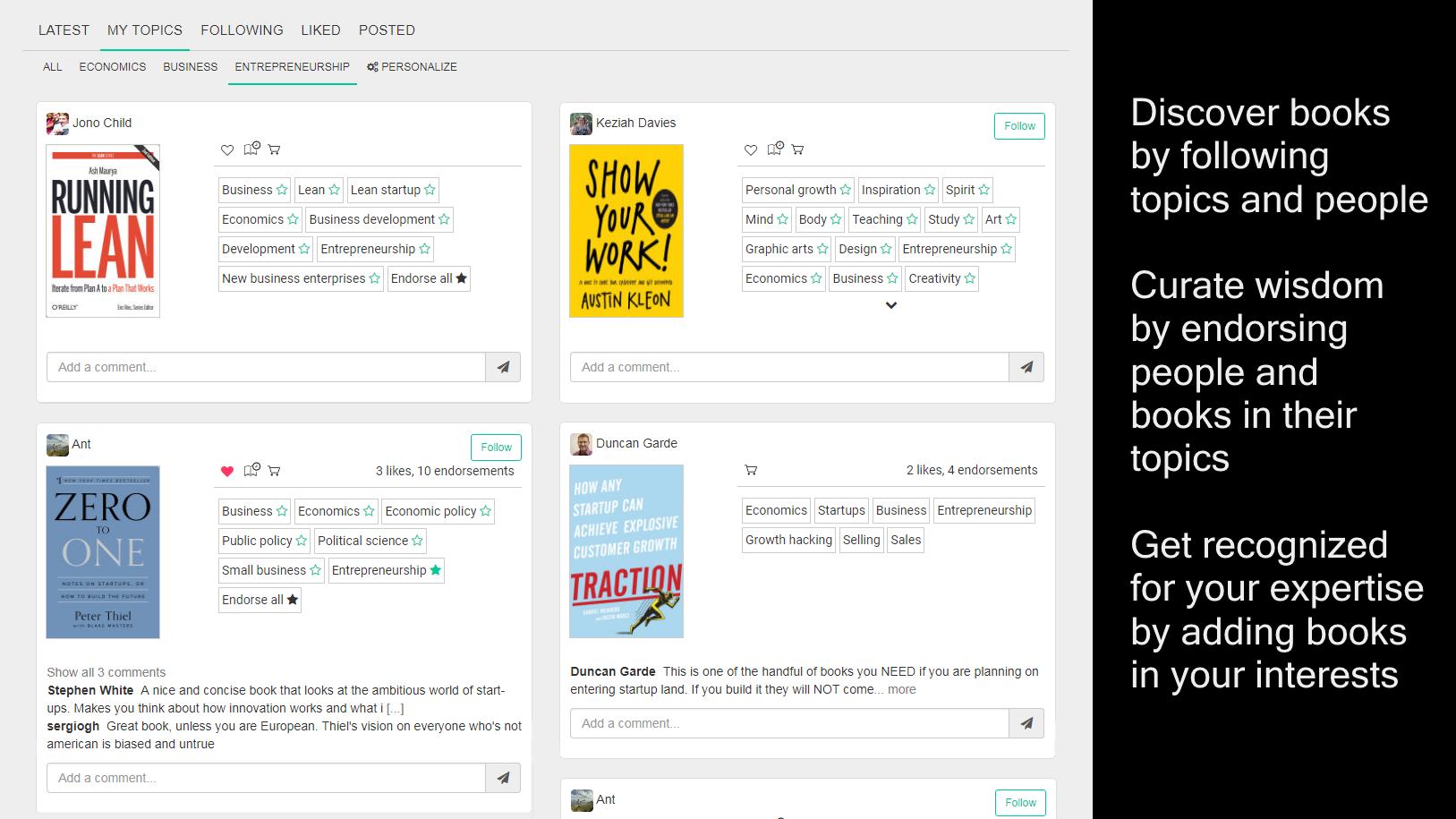This screenshot has width=1456, height=819.
Task: Focus comment field under Running Lean
Action: [x=266, y=367]
